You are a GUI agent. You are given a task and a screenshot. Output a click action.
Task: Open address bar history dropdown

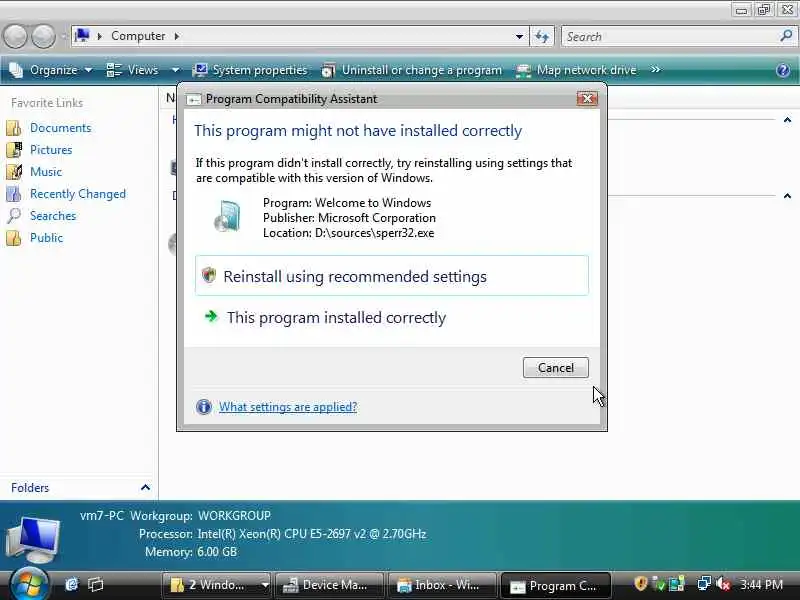[519, 36]
